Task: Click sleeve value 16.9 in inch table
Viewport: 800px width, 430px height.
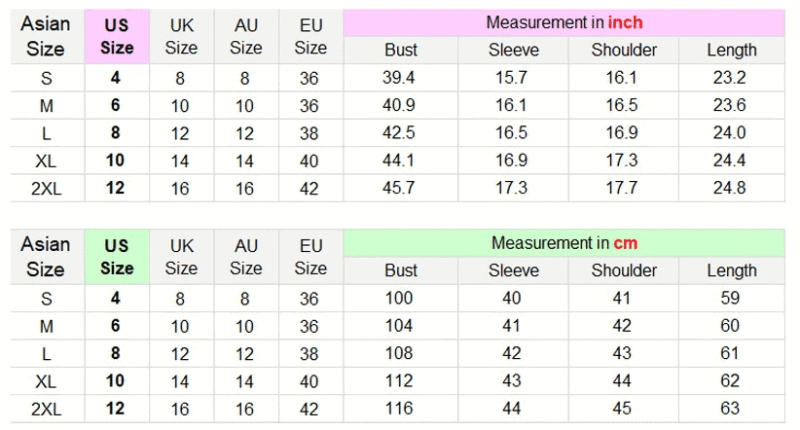Action: coord(512,160)
